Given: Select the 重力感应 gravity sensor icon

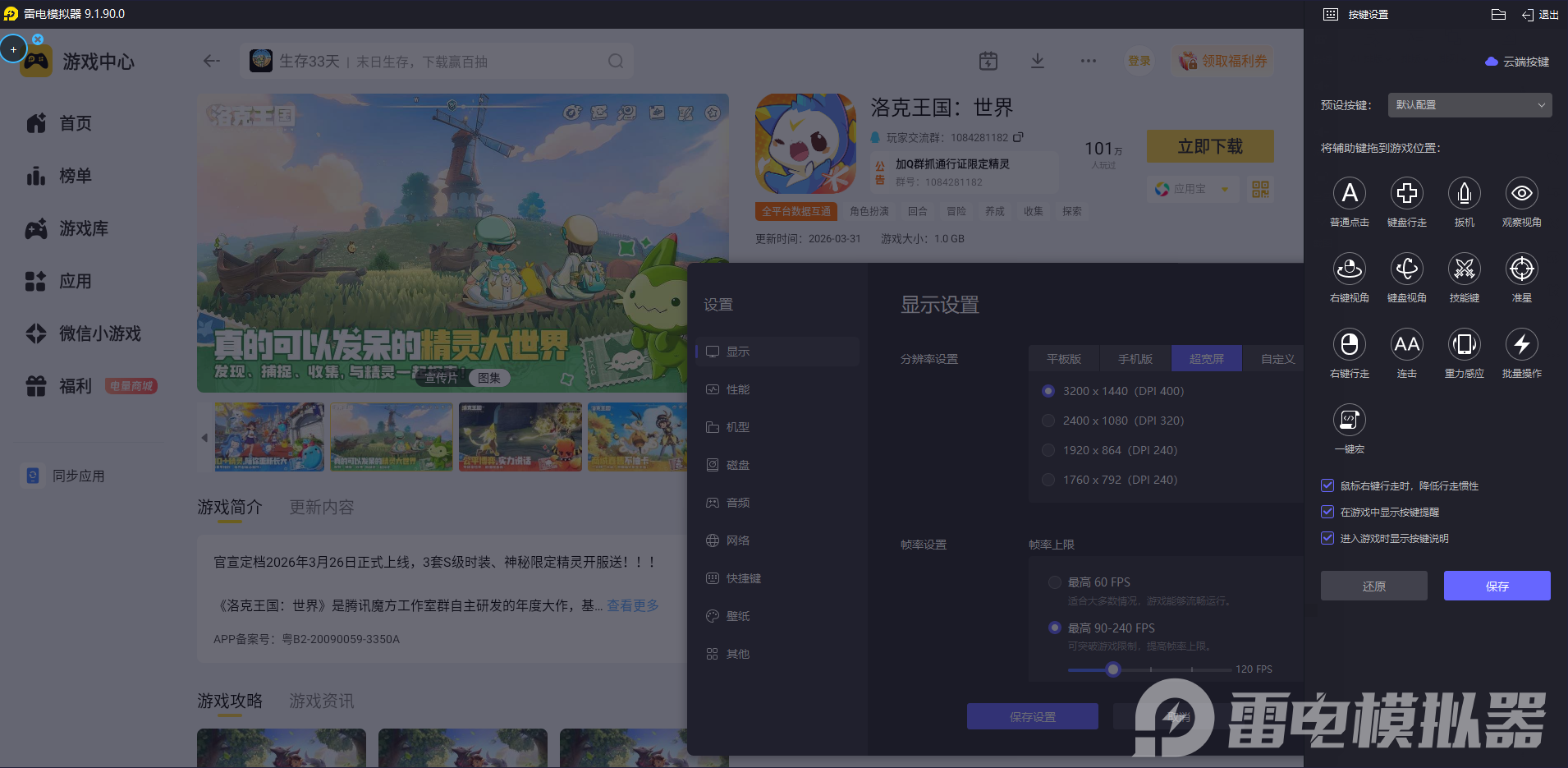Looking at the screenshot, I should pyautogui.click(x=1464, y=344).
